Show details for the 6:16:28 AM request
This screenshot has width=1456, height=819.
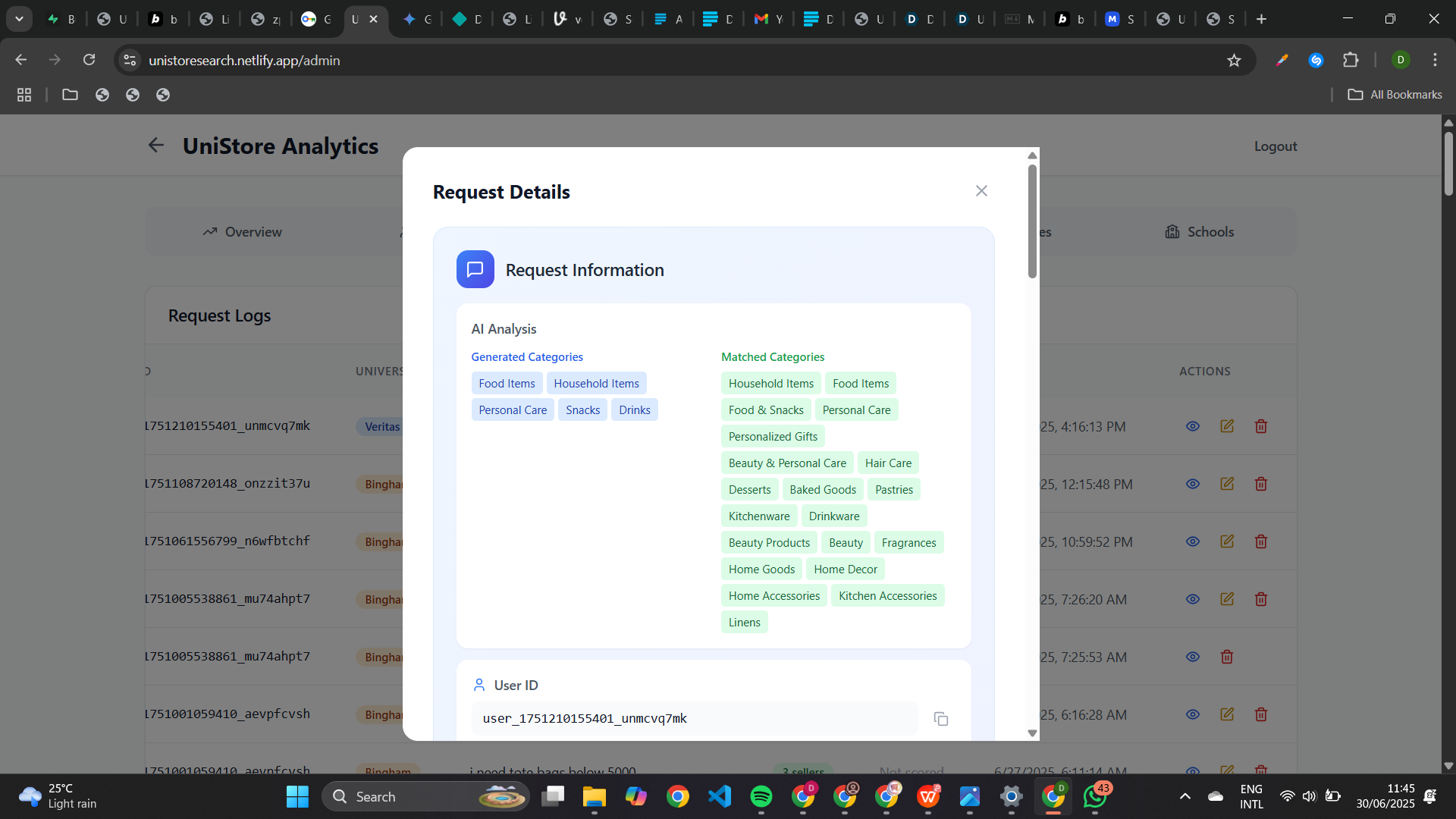tap(1192, 714)
